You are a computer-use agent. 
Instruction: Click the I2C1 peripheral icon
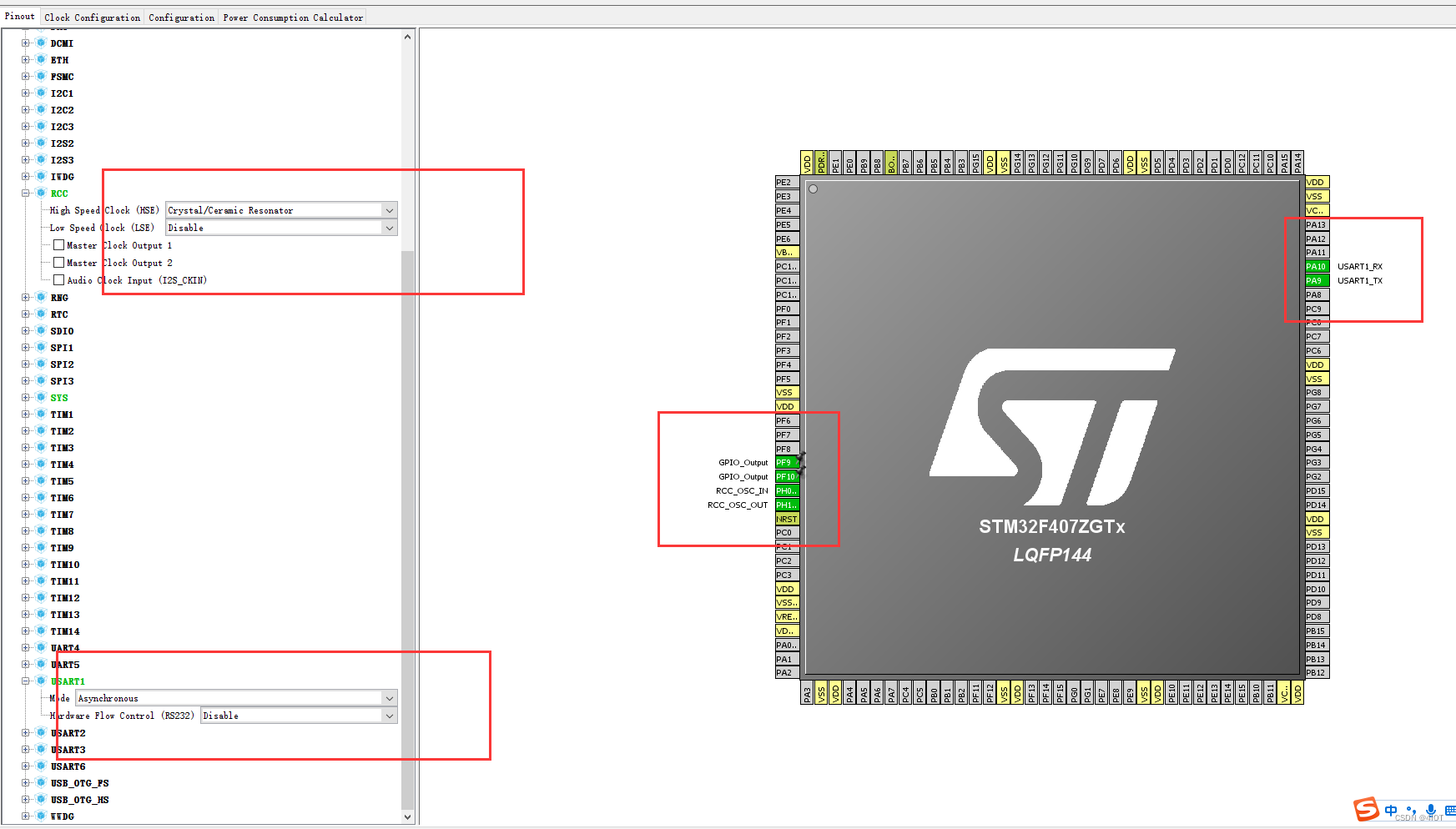[42, 93]
